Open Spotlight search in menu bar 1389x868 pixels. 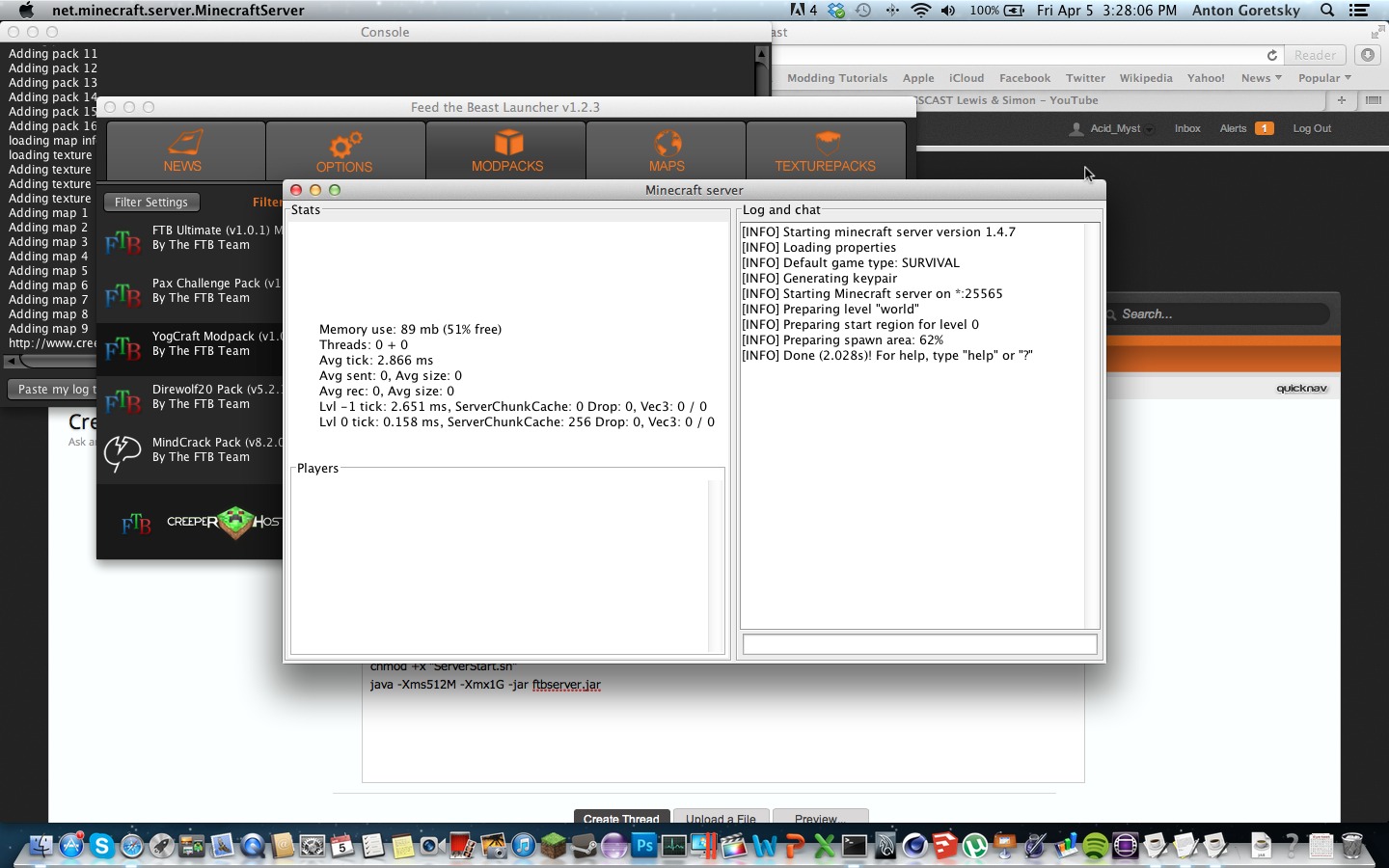tap(1327, 10)
